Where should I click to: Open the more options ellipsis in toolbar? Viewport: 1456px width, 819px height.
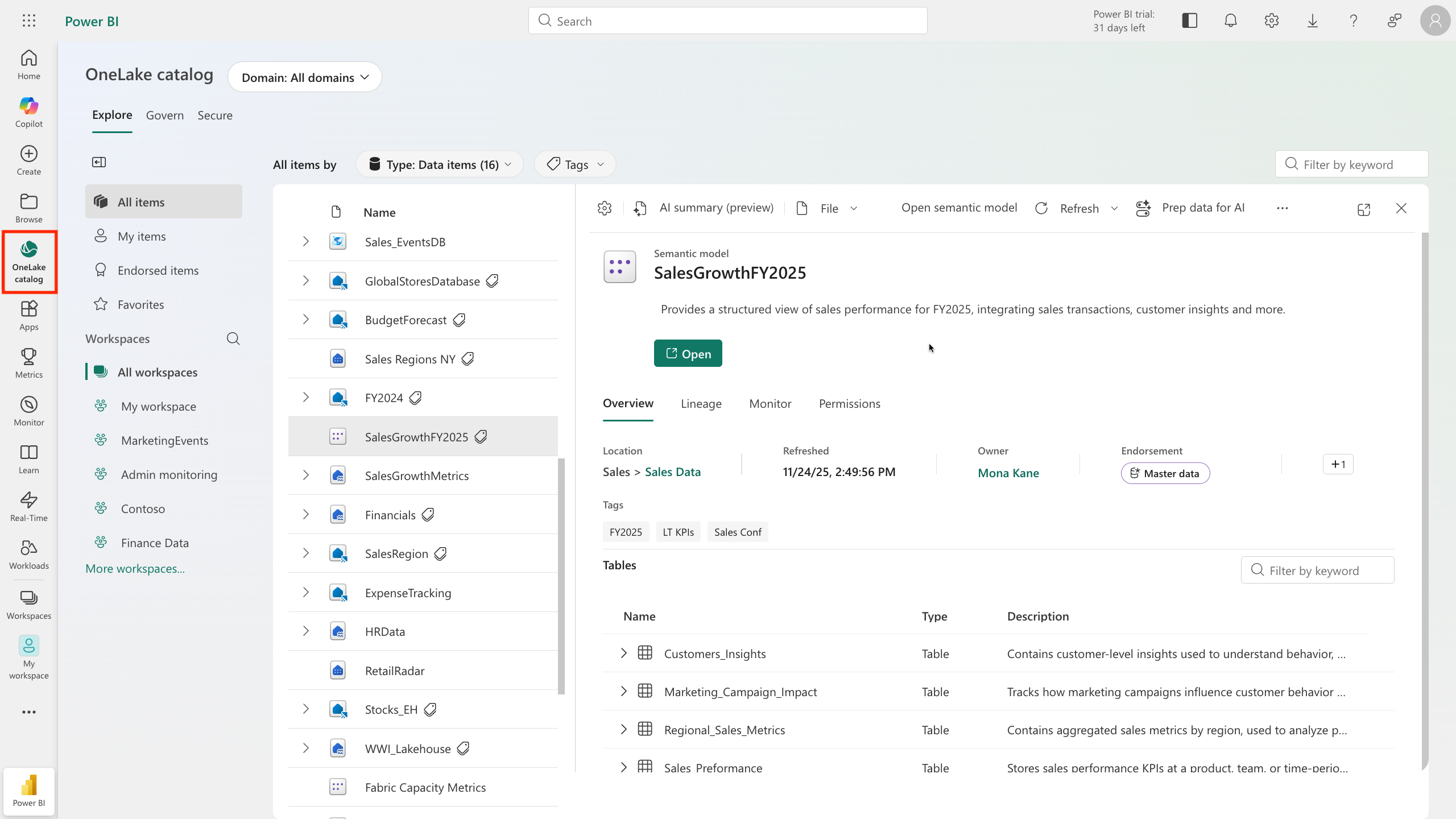[1282, 208]
